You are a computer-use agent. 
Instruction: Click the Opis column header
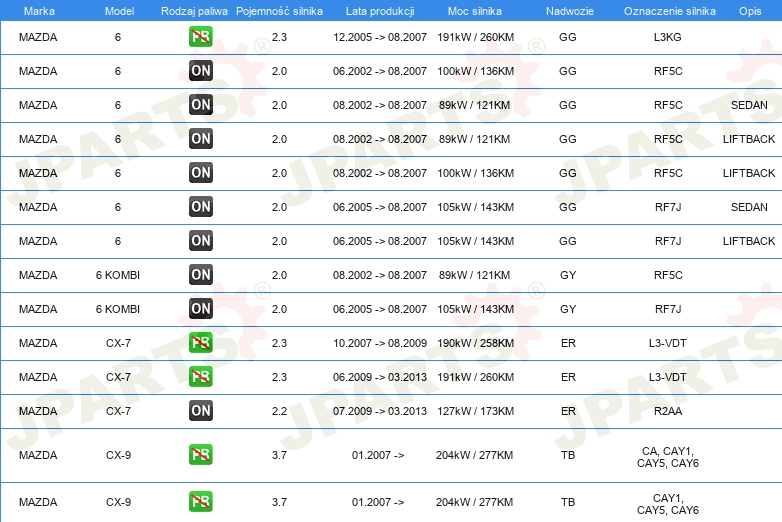[750, 11]
